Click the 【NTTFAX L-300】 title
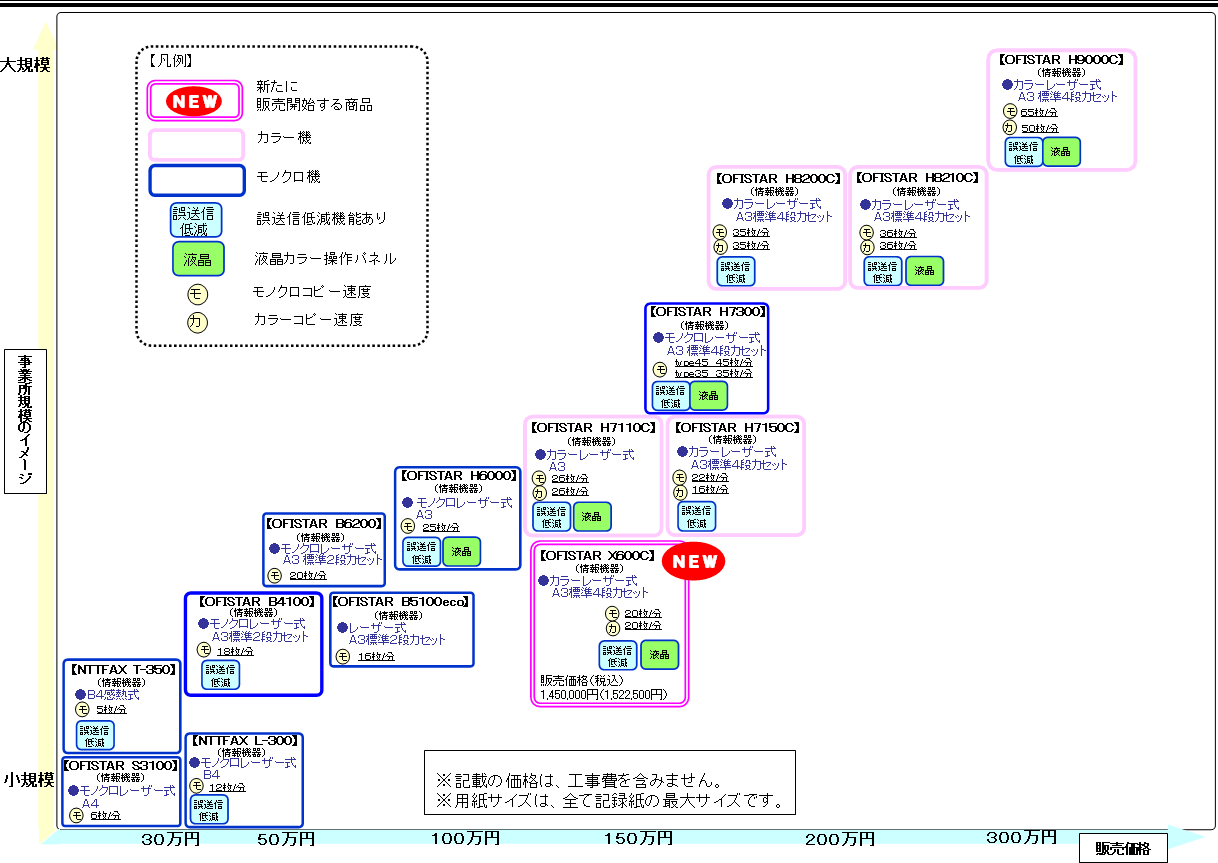Screen dimensions: 1218x863 tap(243, 741)
